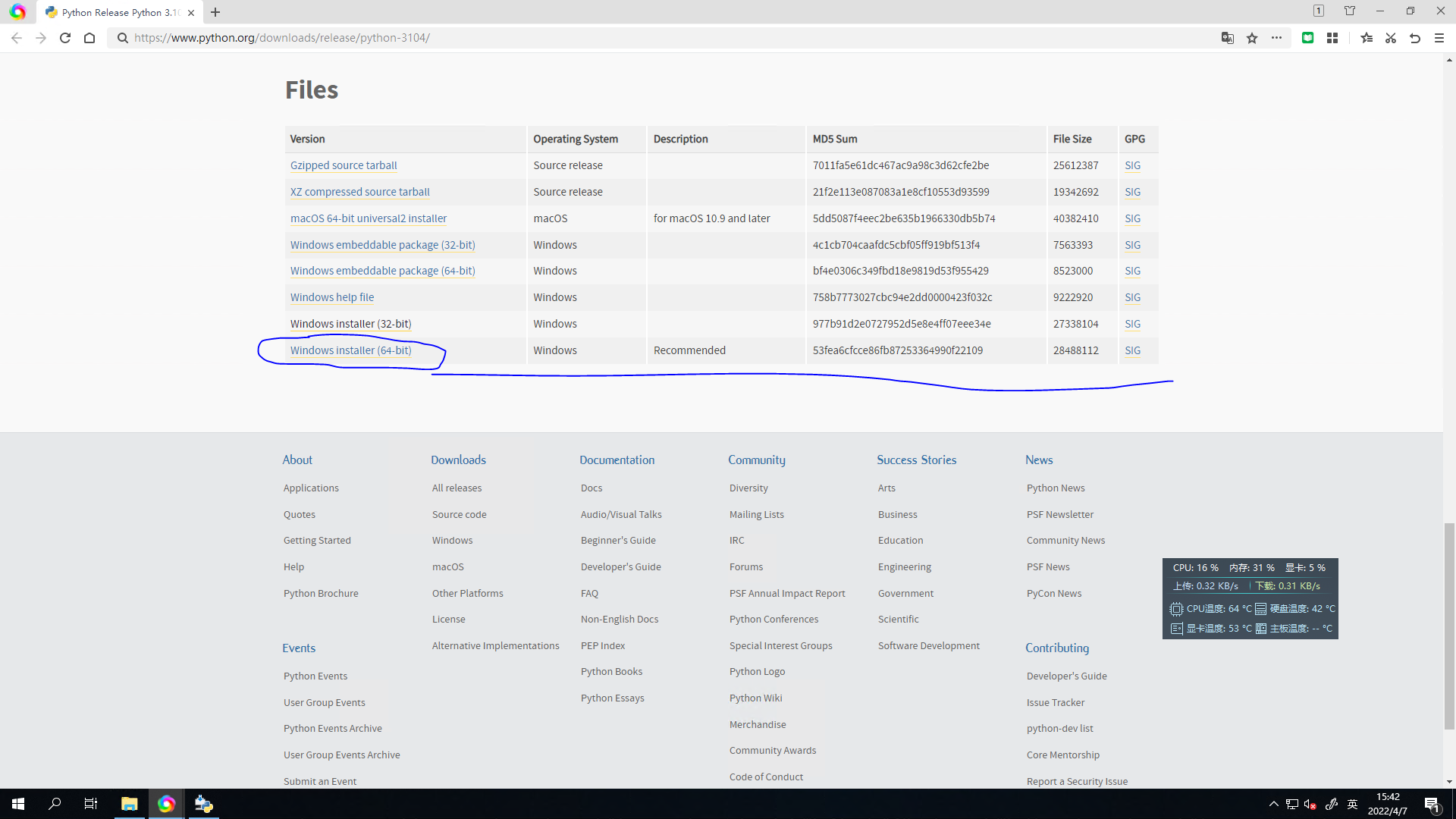Screen dimensions: 1456x819
Task: Click the page refresh icon
Action: tap(65, 38)
